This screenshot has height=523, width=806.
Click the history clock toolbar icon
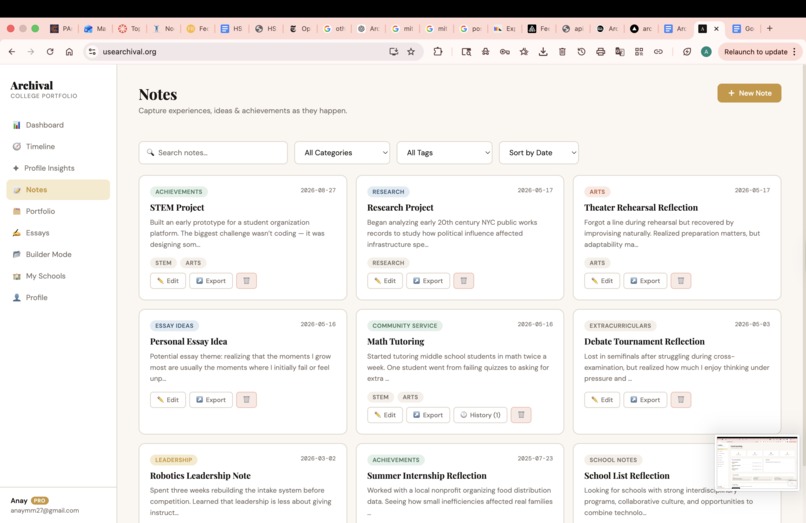point(581,51)
